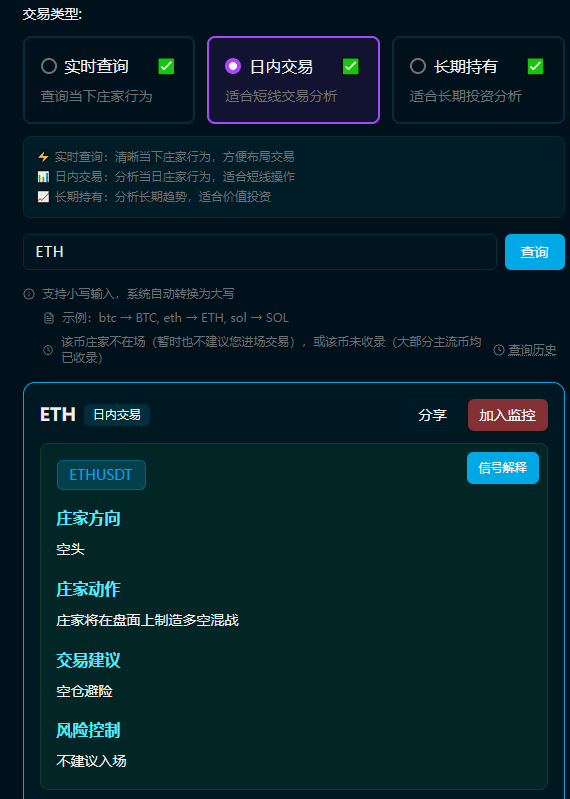Toggle the green checkbox in 实时查询 card
This screenshot has width=570, height=799.
[166, 66]
